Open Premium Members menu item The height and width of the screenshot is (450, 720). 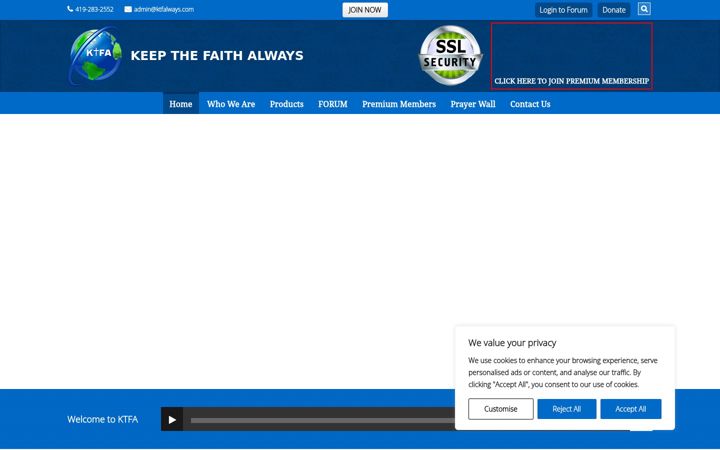[x=399, y=104]
